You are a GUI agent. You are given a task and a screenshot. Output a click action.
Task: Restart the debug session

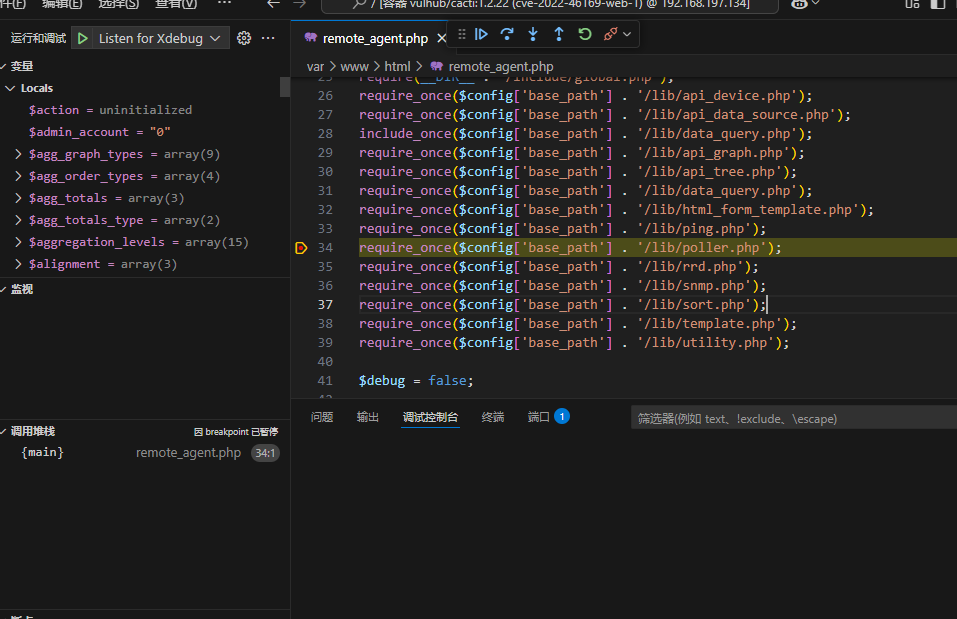point(585,34)
